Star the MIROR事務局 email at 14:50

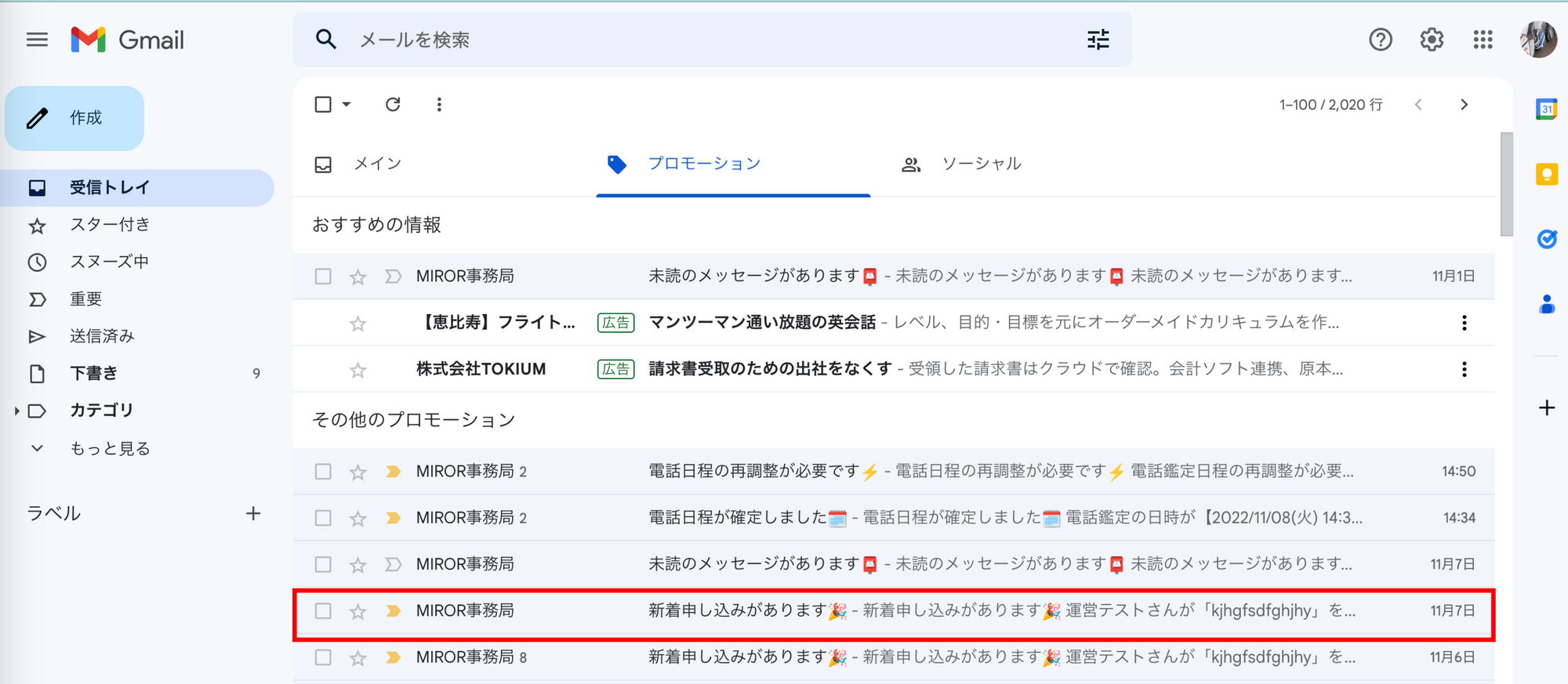tap(358, 472)
